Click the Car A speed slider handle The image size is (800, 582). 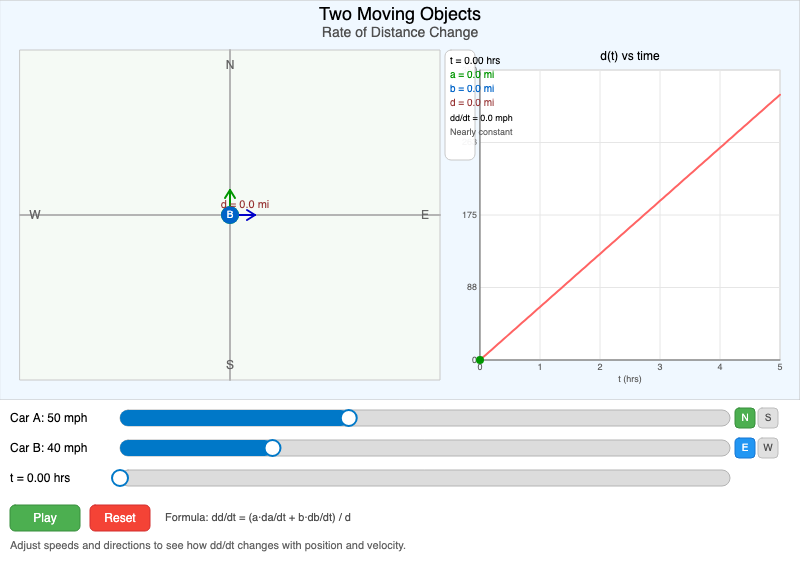coord(349,418)
